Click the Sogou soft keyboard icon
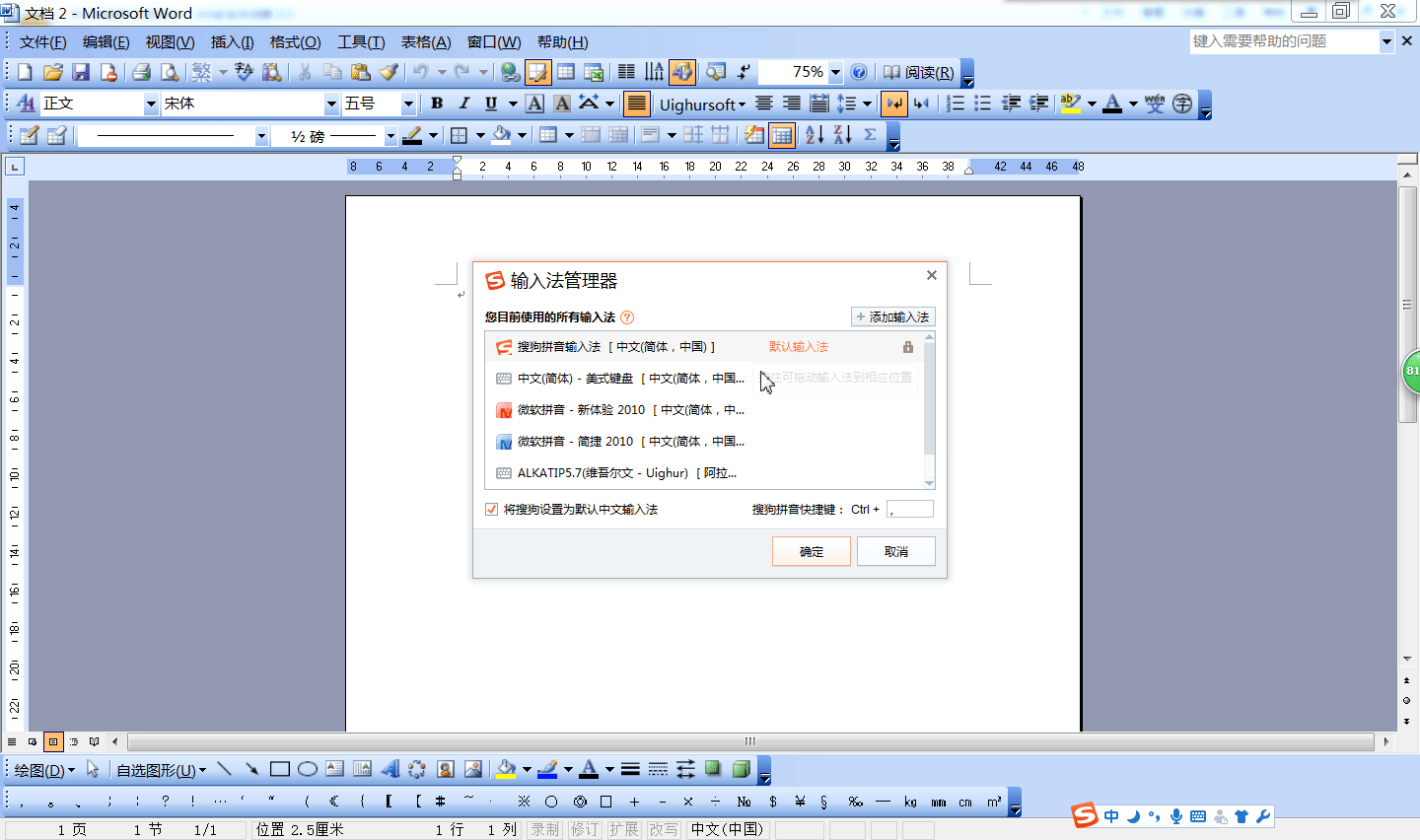The width and height of the screenshot is (1420, 840). point(1198,816)
